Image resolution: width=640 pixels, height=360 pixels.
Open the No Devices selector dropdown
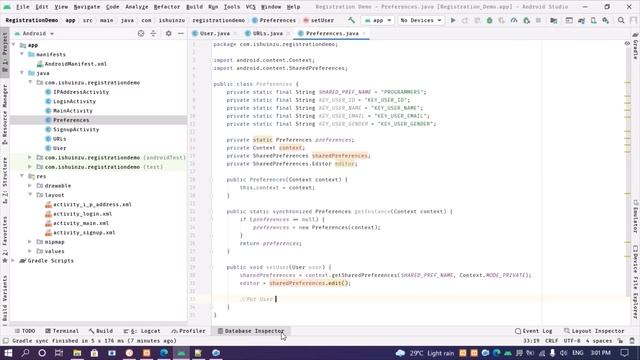[420, 20]
